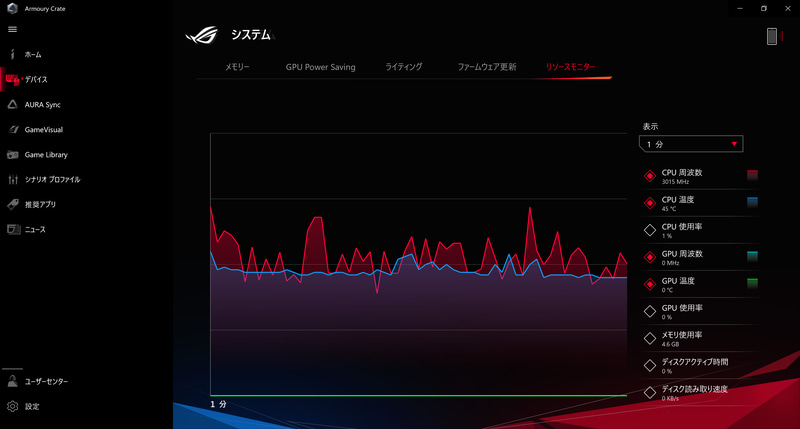Open recommended apps tag icon
This screenshot has width=800, height=429.
click(x=13, y=204)
